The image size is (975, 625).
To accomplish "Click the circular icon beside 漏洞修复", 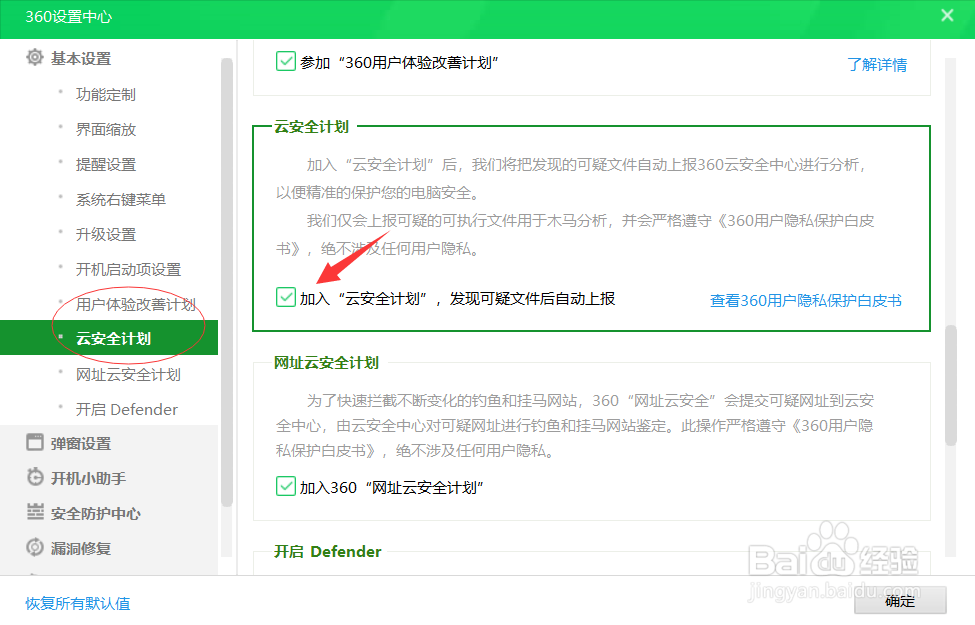I will pyautogui.click(x=35, y=547).
